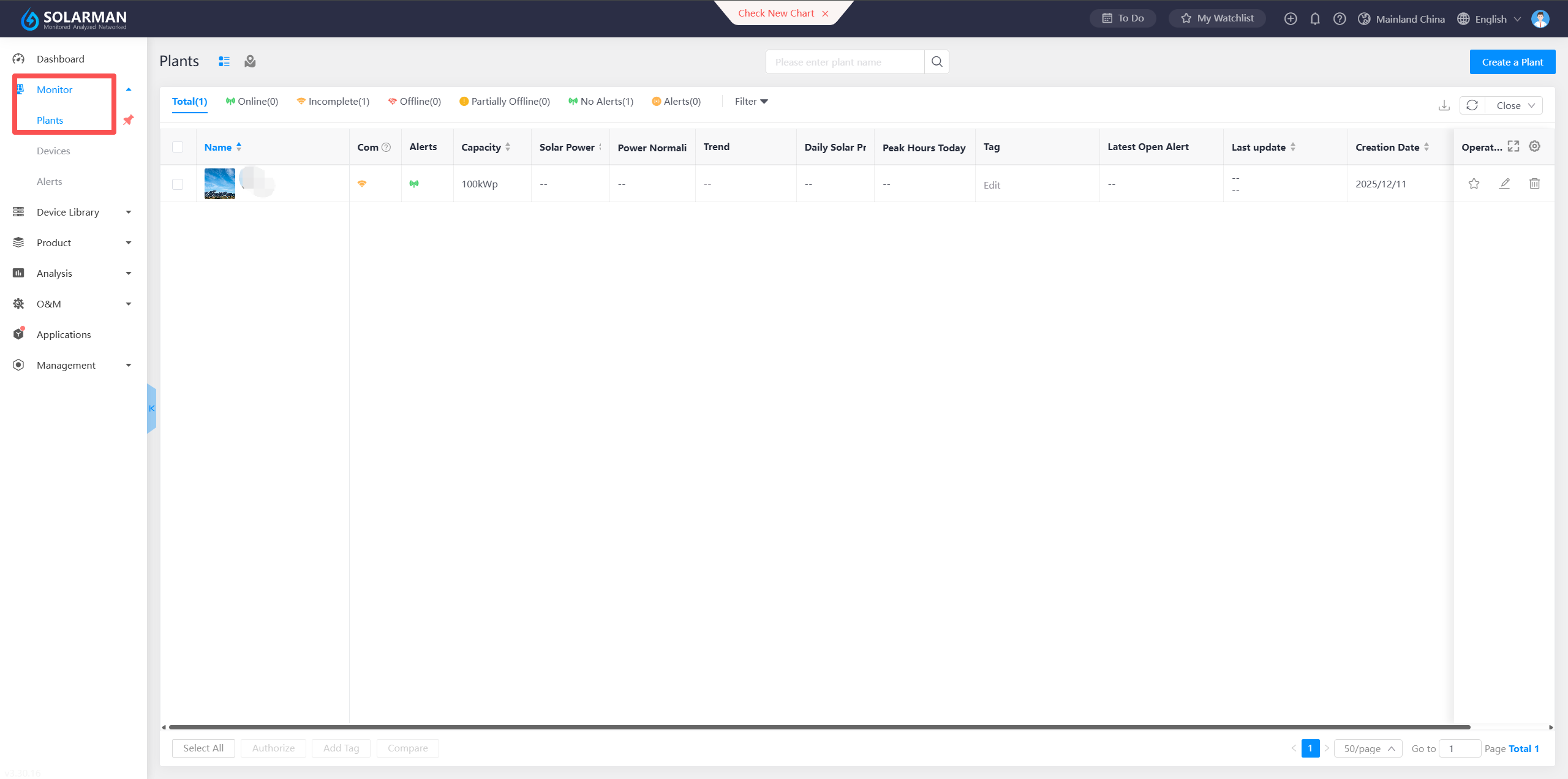Toggle the header select-all checkbox
Viewport: 1568px width, 779px height.
point(178,147)
